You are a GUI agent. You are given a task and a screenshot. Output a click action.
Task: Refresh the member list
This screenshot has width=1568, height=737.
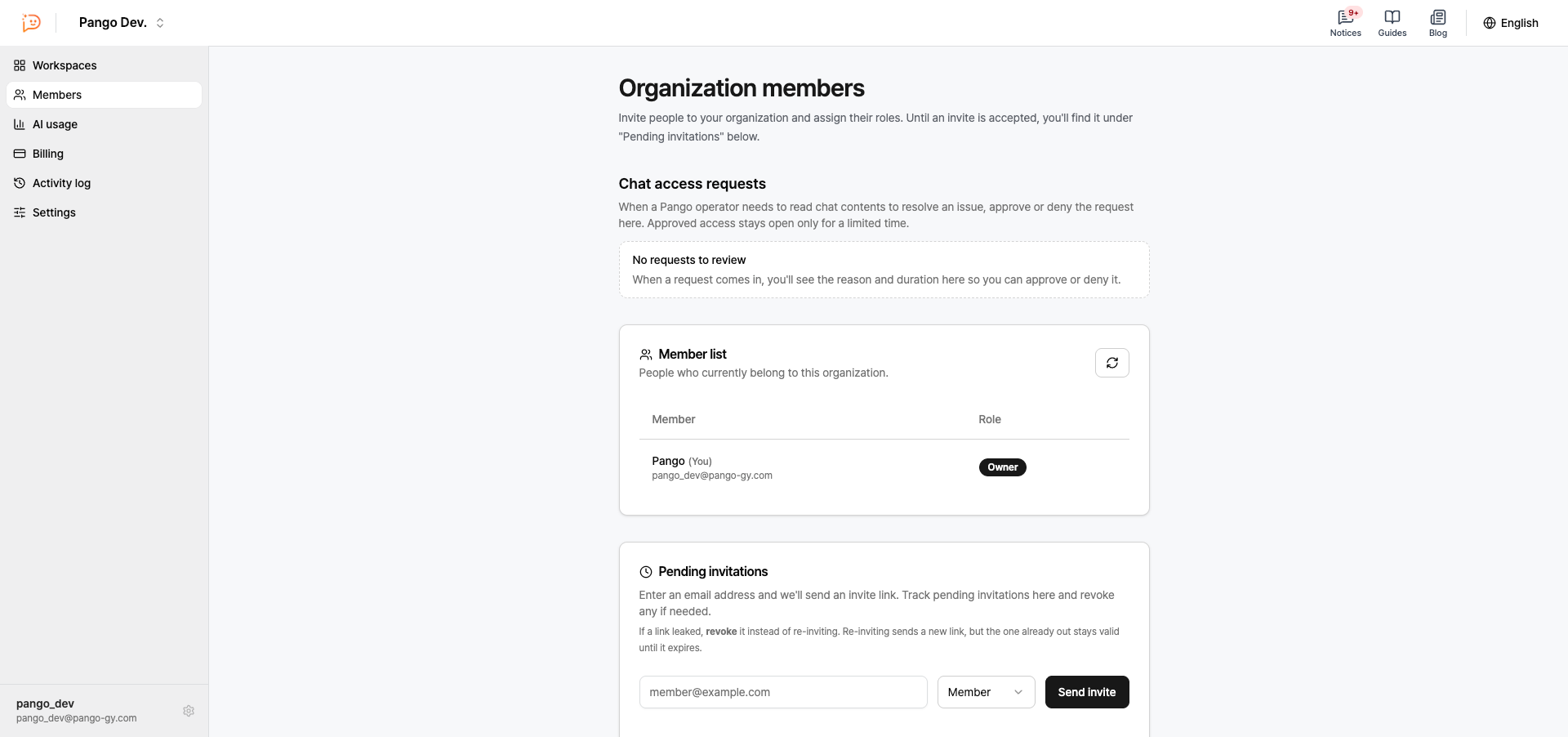point(1112,363)
